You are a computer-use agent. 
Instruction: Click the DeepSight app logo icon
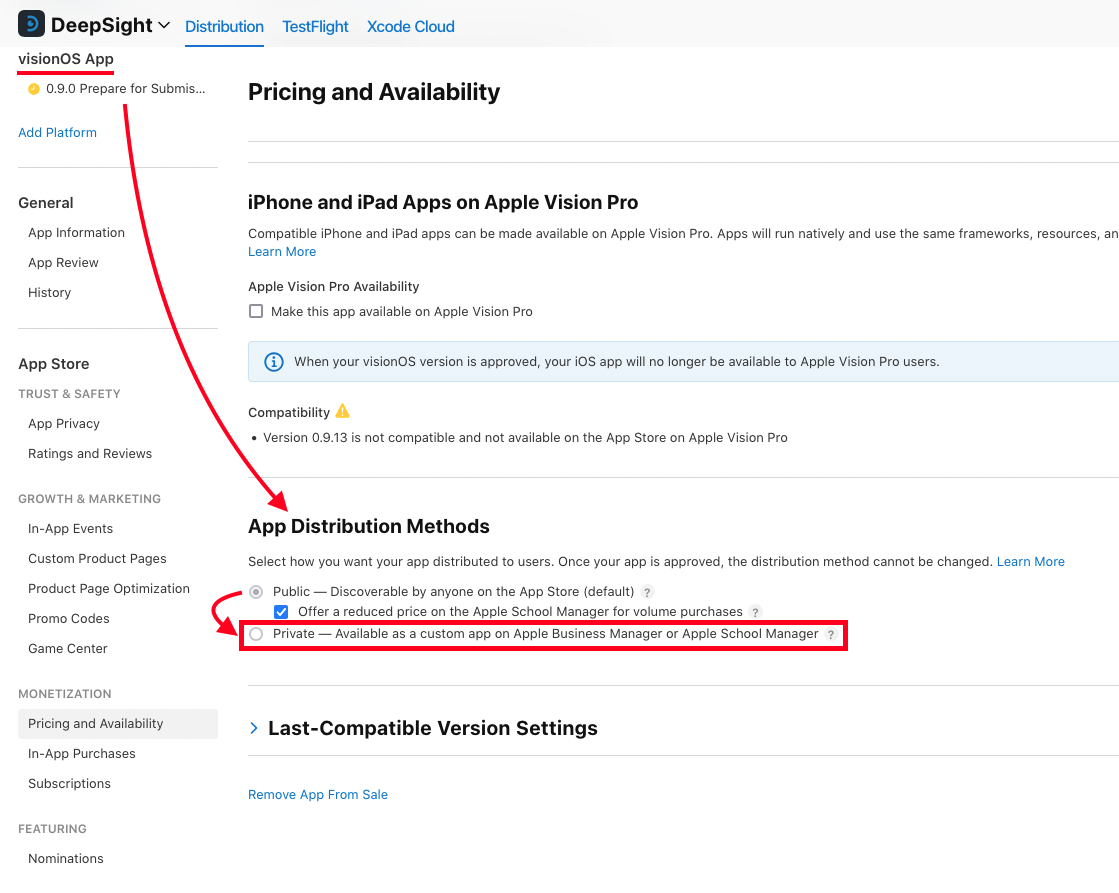click(x=31, y=24)
